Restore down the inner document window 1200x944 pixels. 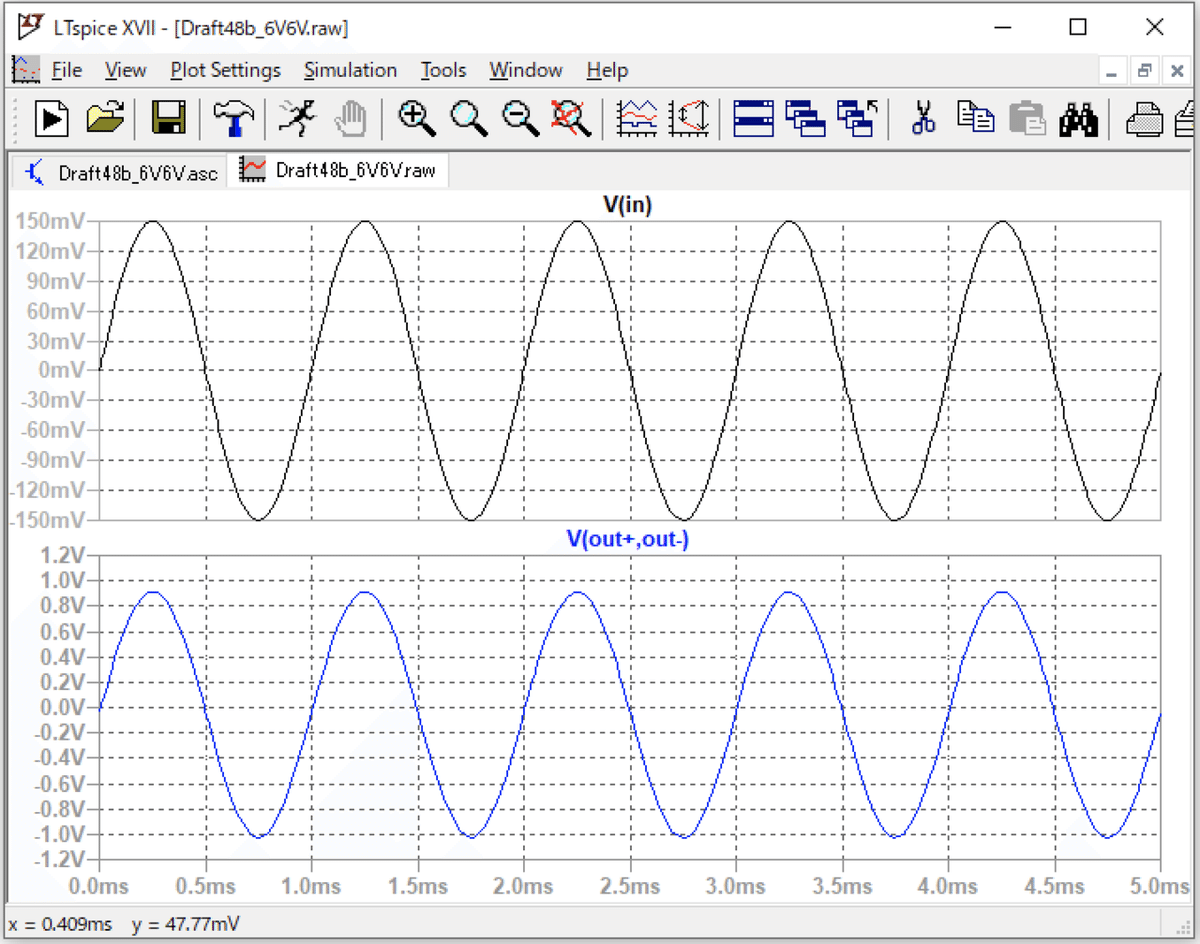(1145, 71)
